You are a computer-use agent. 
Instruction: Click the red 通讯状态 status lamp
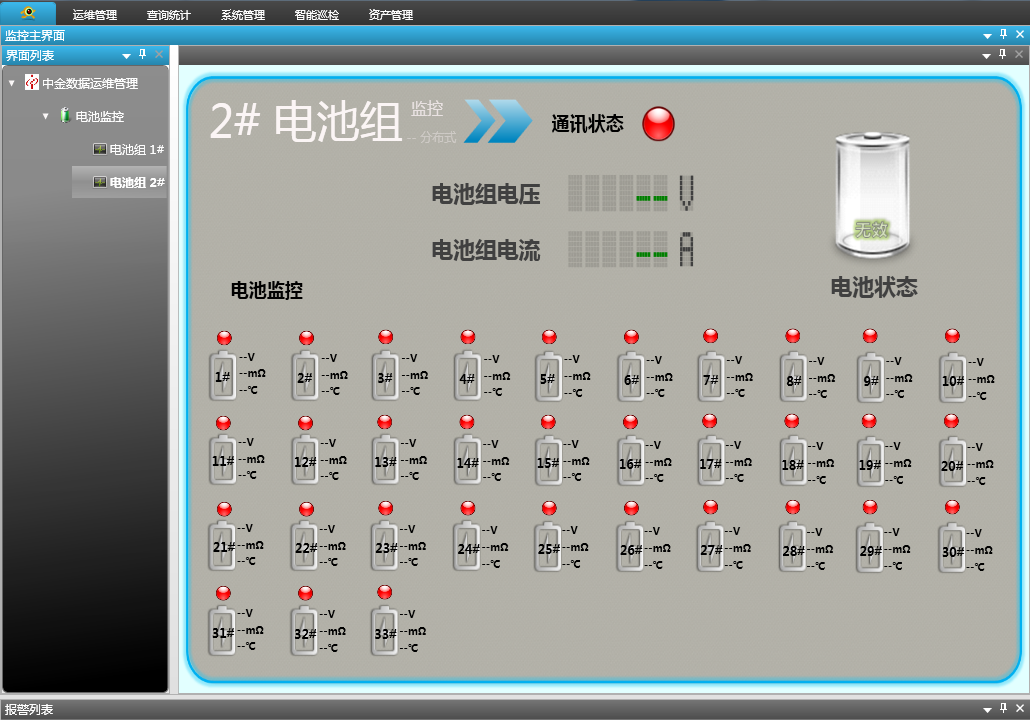click(658, 125)
